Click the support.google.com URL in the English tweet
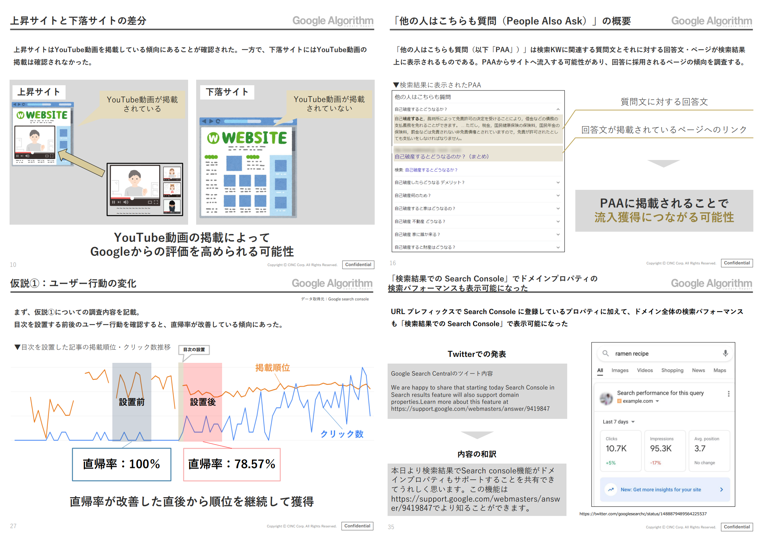 click(470, 409)
